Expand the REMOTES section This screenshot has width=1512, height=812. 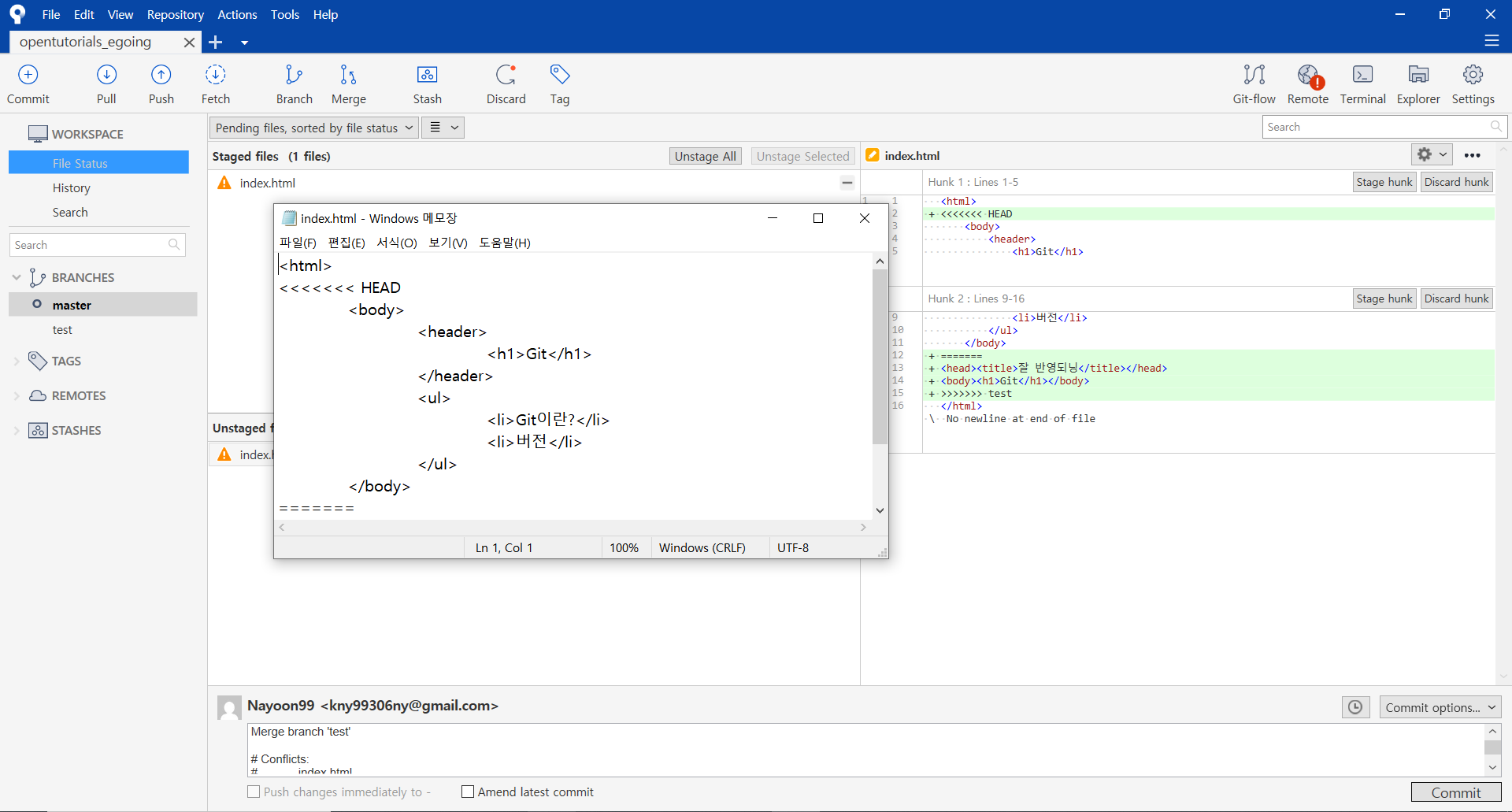(17, 395)
